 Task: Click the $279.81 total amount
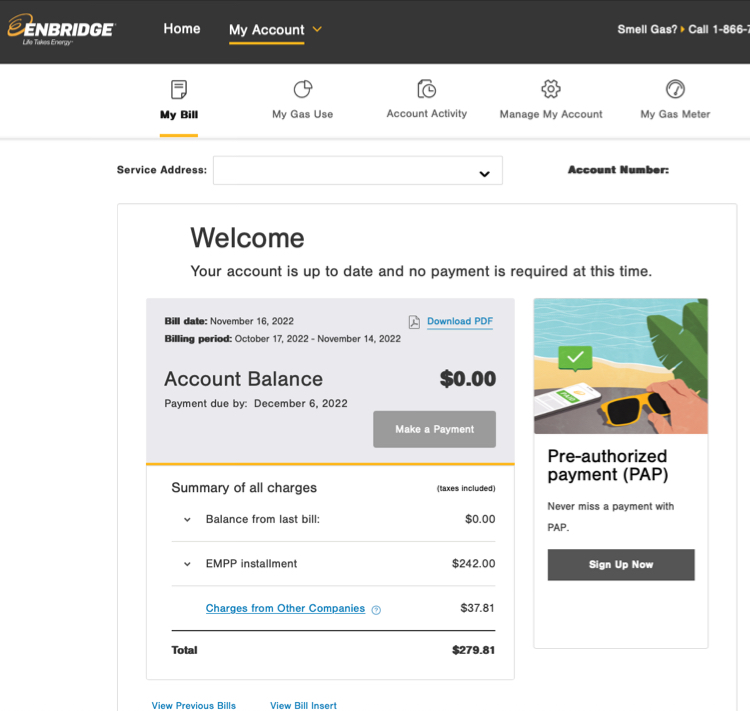point(473,650)
